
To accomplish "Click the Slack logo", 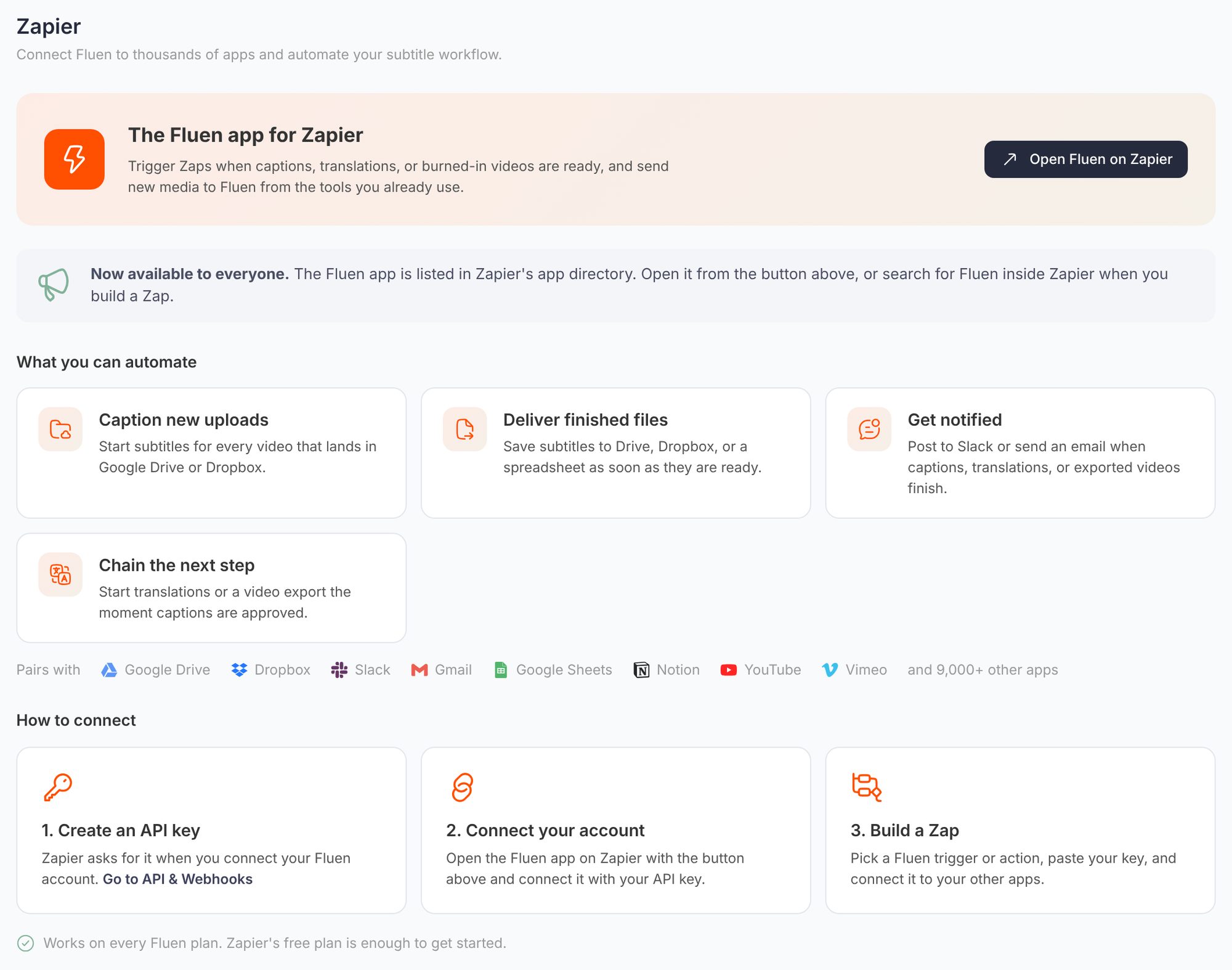I will pos(339,670).
